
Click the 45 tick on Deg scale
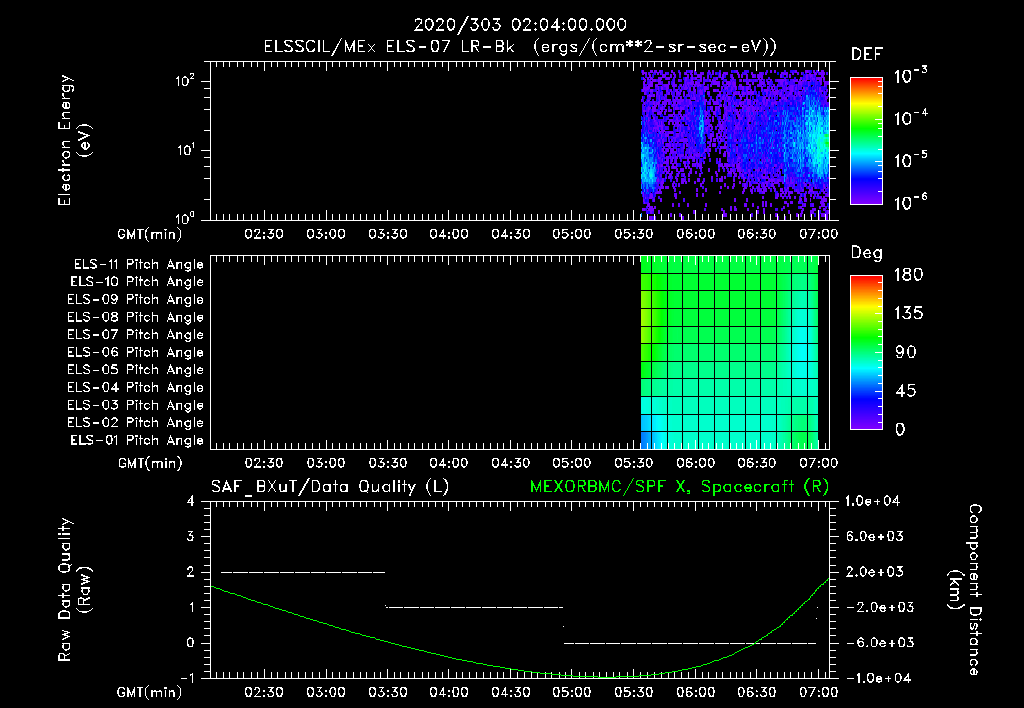(905, 391)
